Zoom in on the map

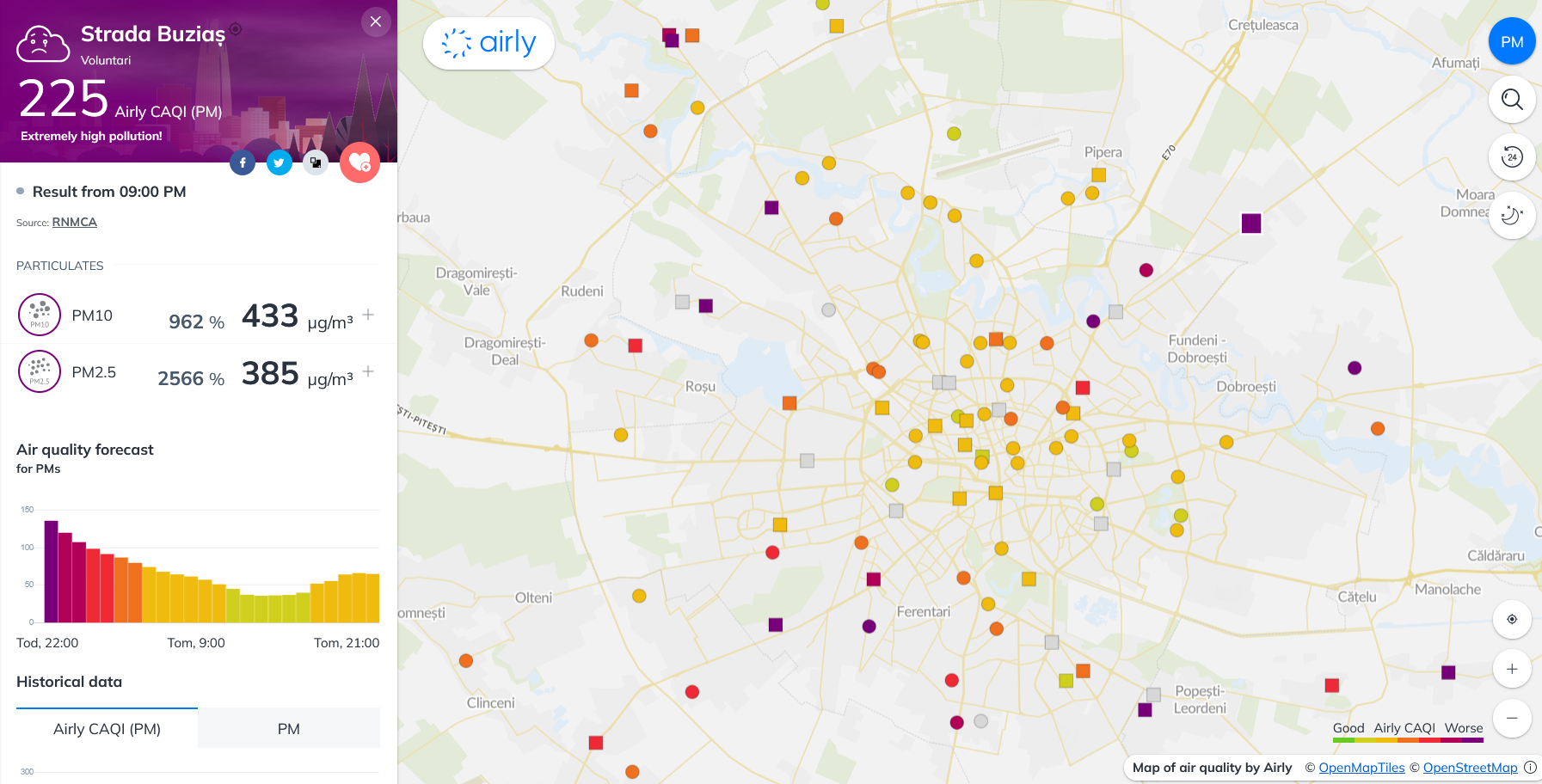pyautogui.click(x=1511, y=669)
